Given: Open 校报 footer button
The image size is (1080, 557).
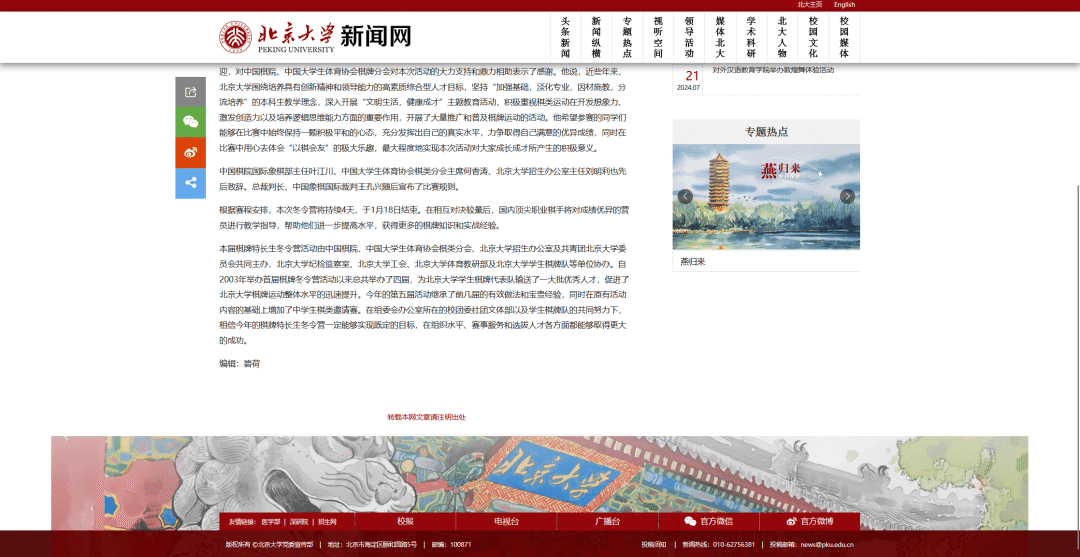Looking at the screenshot, I should point(405,521).
